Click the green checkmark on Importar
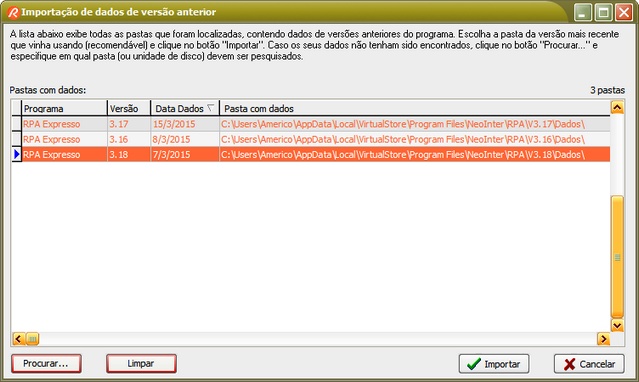Screen dimensions: 639x382 [x=474, y=364]
